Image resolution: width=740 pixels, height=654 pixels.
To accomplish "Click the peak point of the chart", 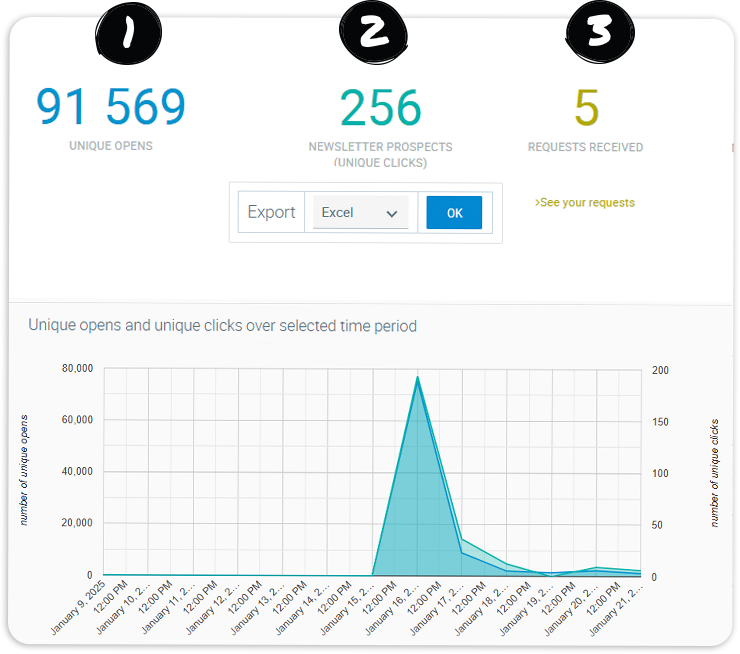I will 417,377.
